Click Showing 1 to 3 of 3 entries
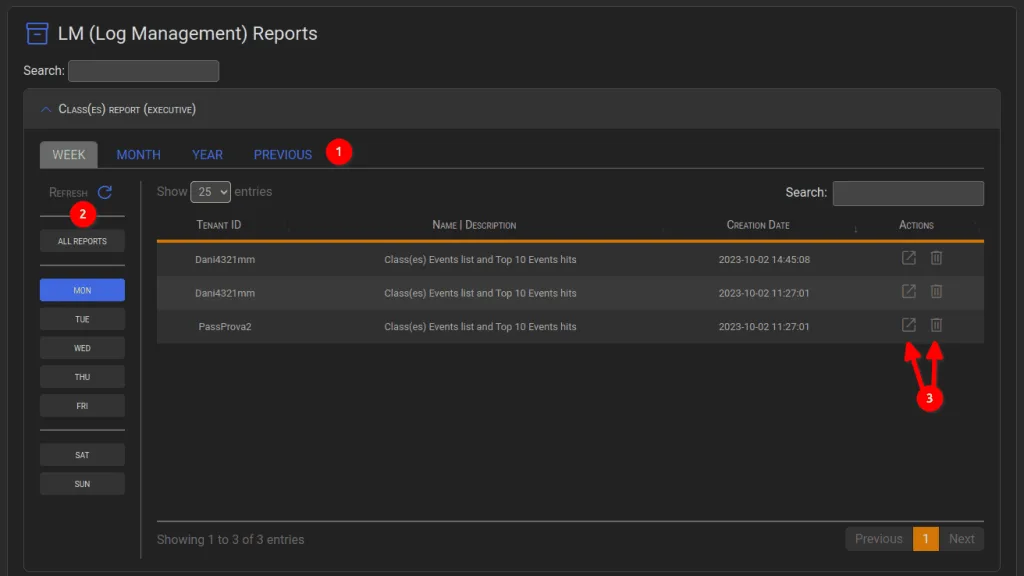Image resolution: width=1024 pixels, height=576 pixels. point(231,539)
